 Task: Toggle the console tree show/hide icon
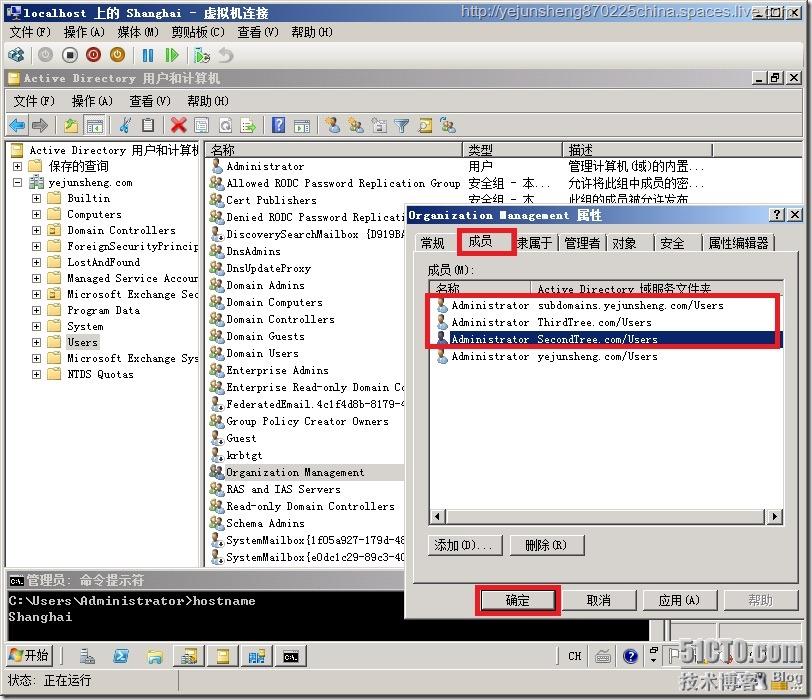coord(94,125)
